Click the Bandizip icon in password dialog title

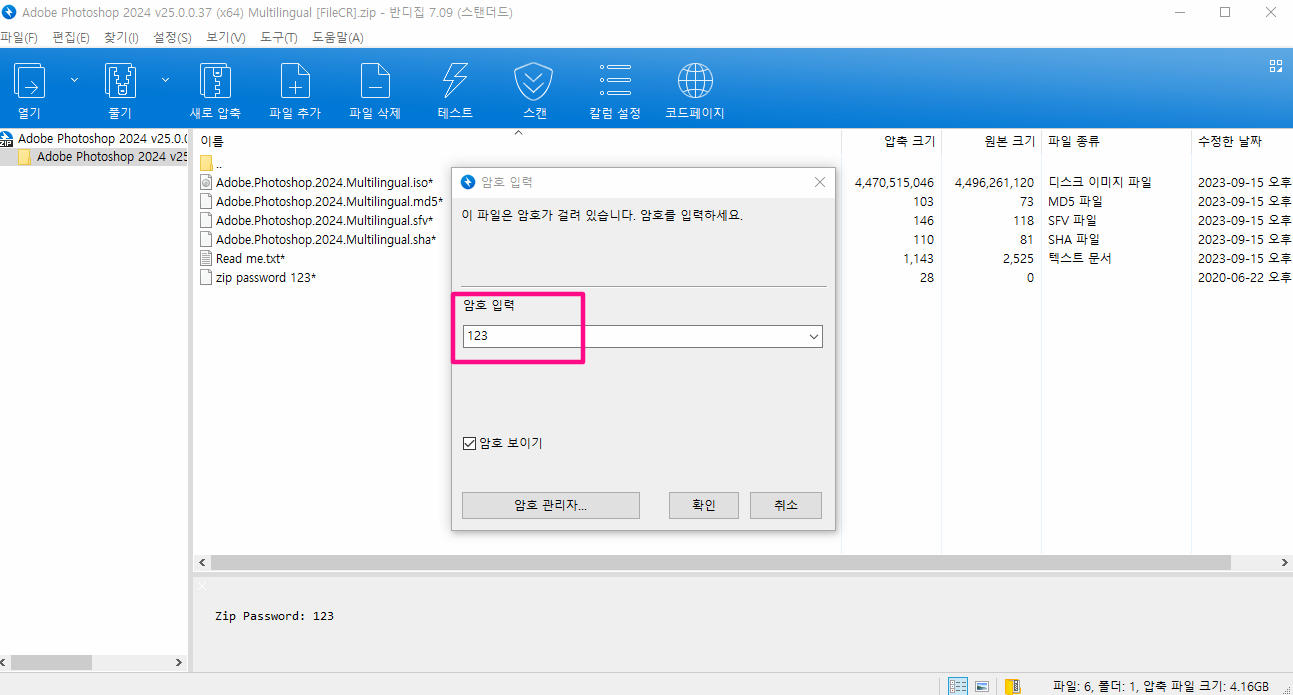[467, 182]
